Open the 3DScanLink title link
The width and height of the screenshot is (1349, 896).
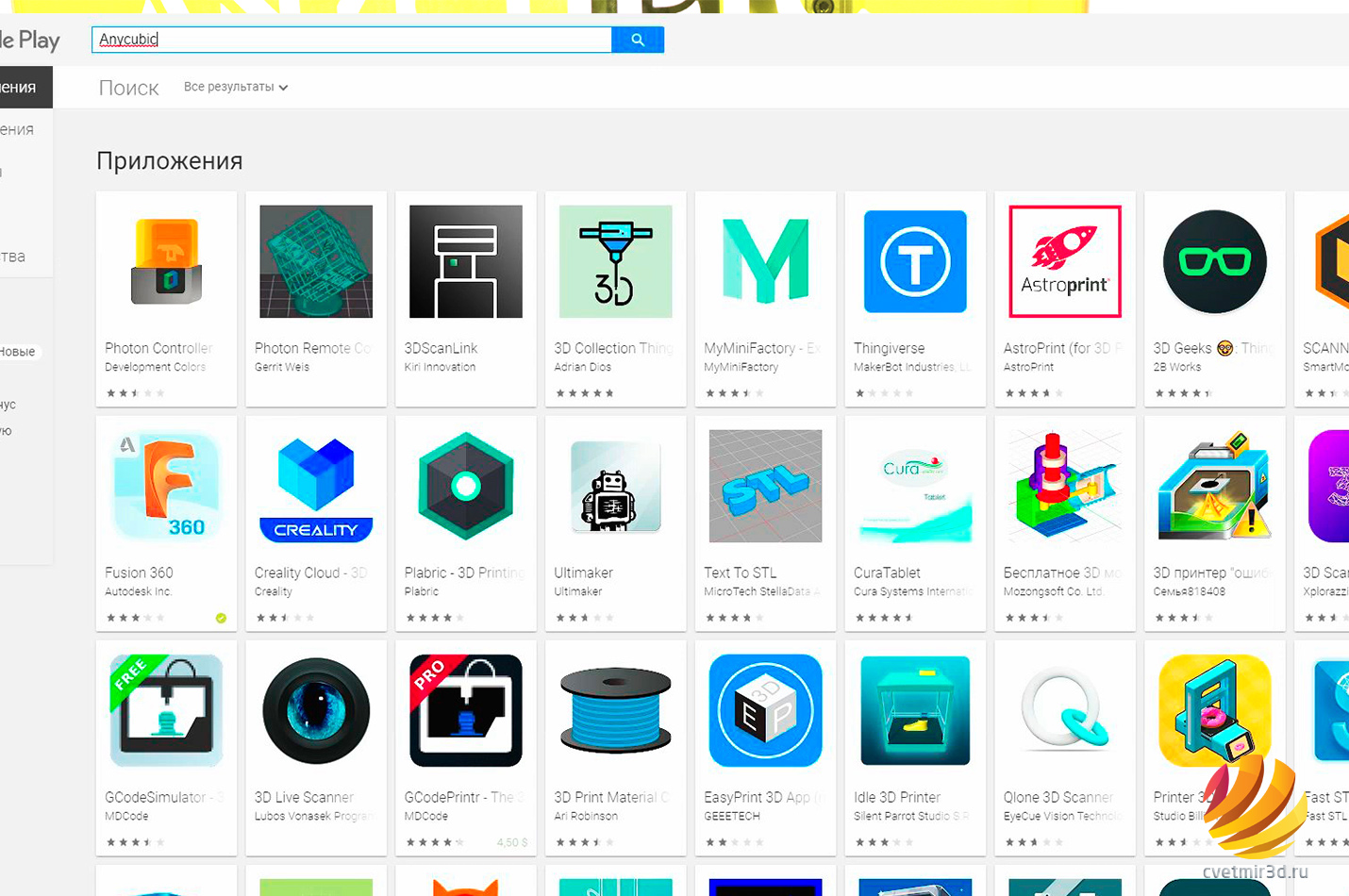click(x=441, y=348)
